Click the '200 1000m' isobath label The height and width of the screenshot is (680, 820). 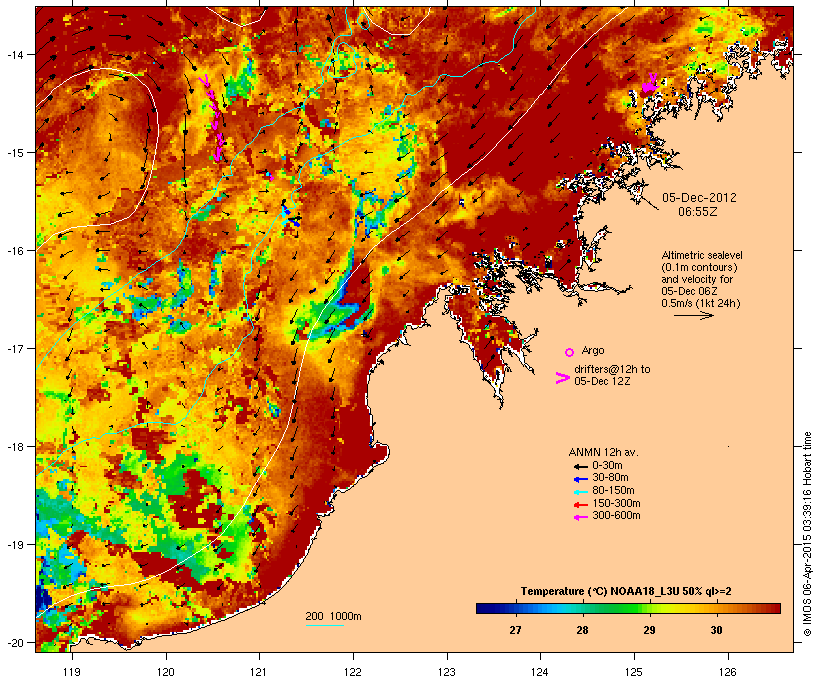(x=333, y=616)
